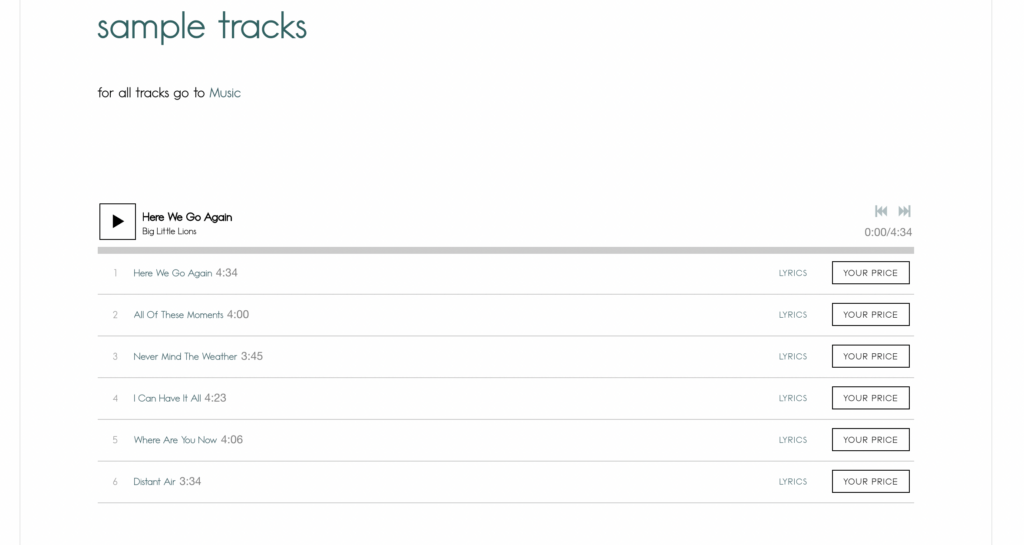The image size is (1024, 545).
Task: Play Never Mind The Weather track
Action: click(185, 357)
